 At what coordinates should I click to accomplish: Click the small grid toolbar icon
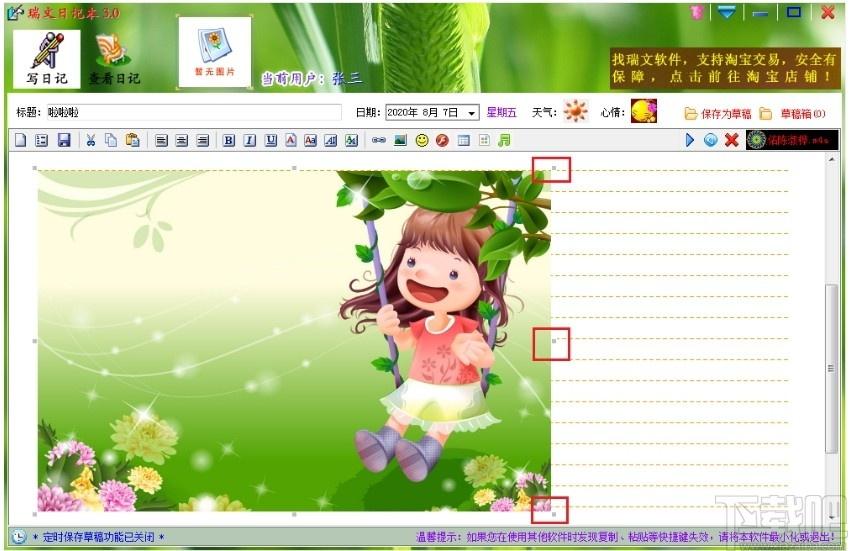click(x=484, y=140)
